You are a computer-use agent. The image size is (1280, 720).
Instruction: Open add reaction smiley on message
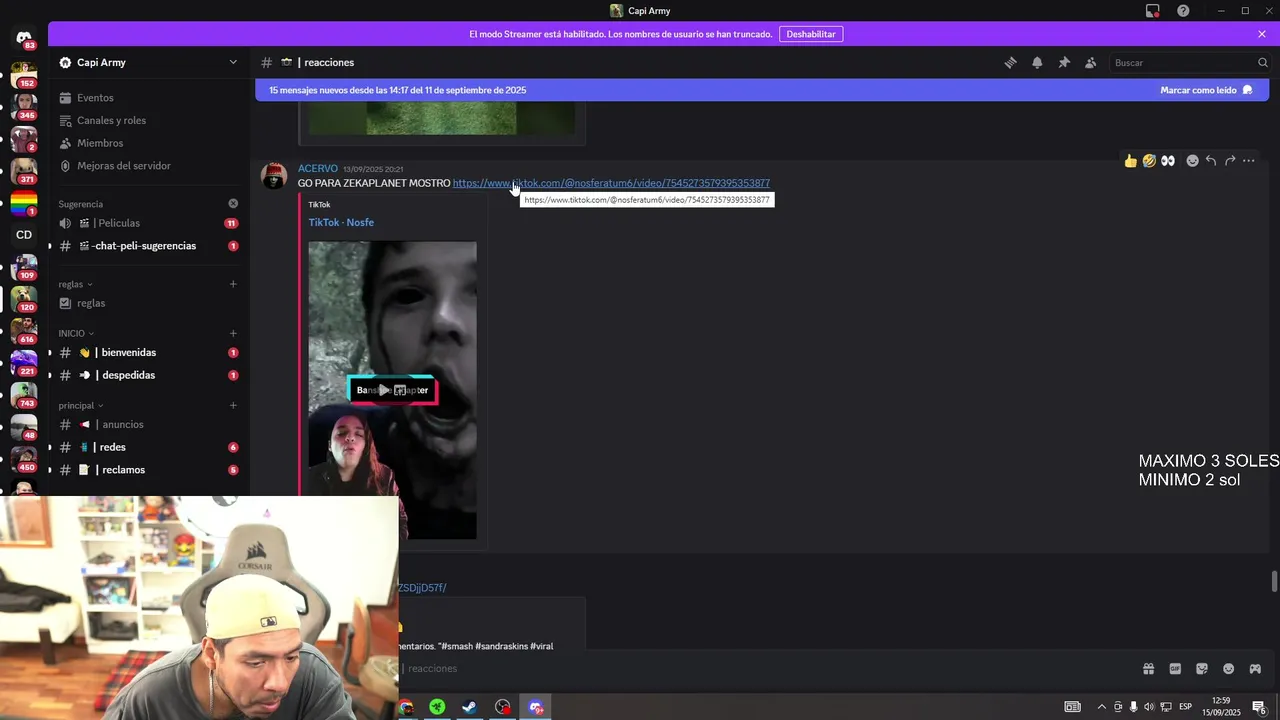[1192, 161]
